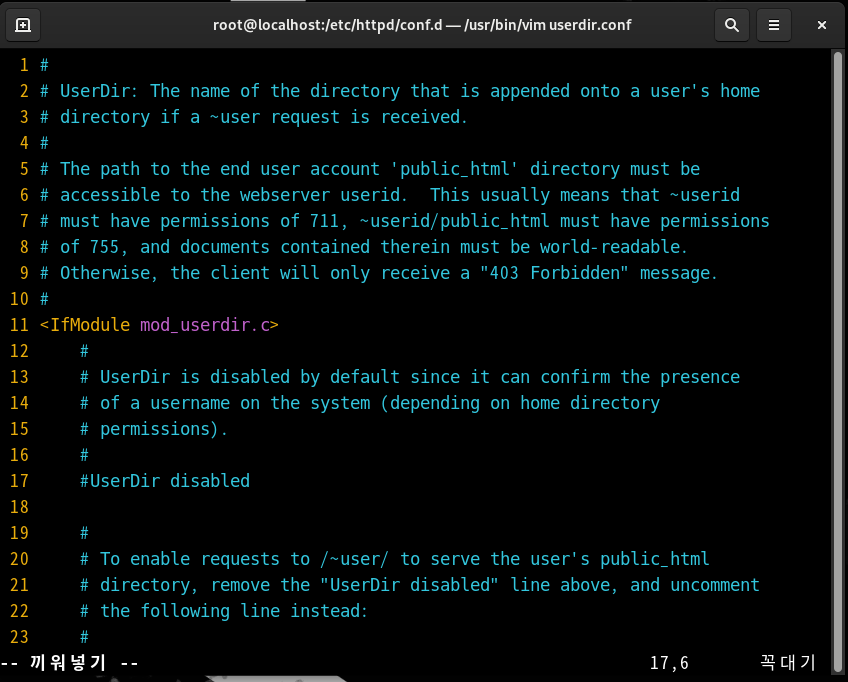
Task: Click the vertical scrollbar thumb
Action: pyautogui.click(x=838, y=362)
